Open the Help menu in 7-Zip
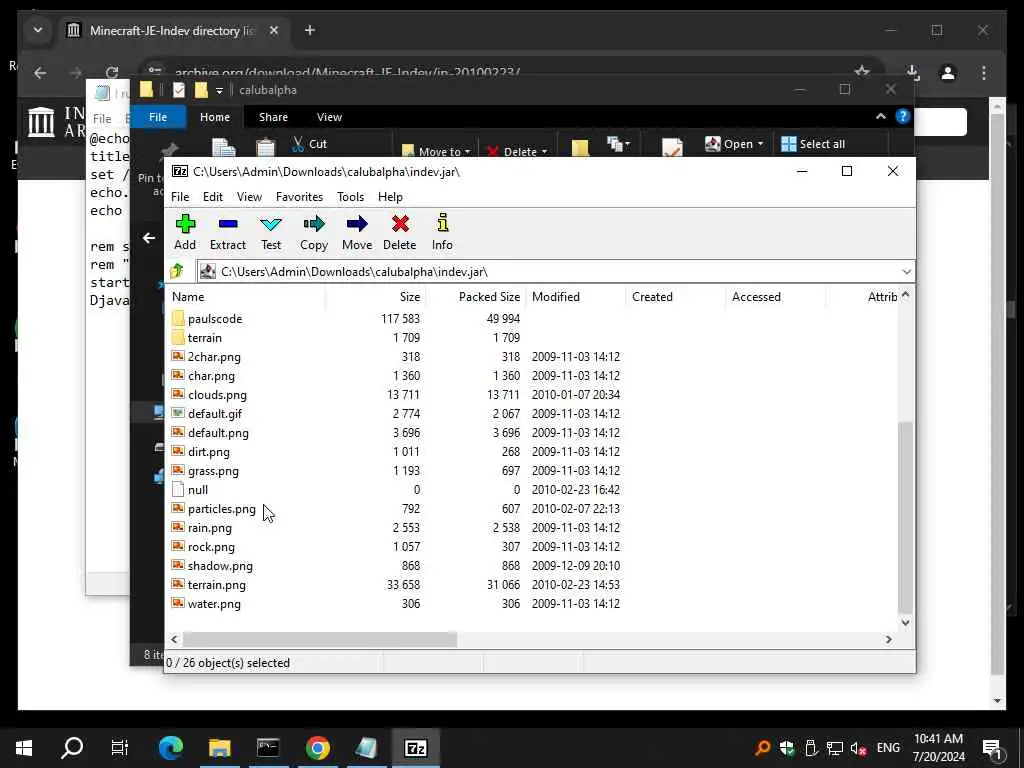Image resolution: width=1024 pixels, height=768 pixels. coord(390,197)
